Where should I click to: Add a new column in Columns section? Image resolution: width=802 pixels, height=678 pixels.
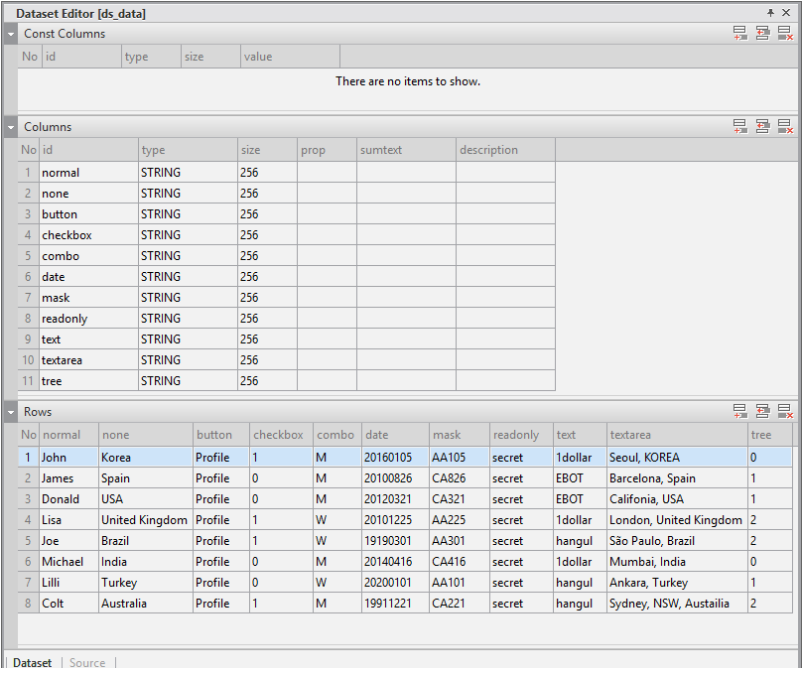pyautogui.click(x=740, y=127)
